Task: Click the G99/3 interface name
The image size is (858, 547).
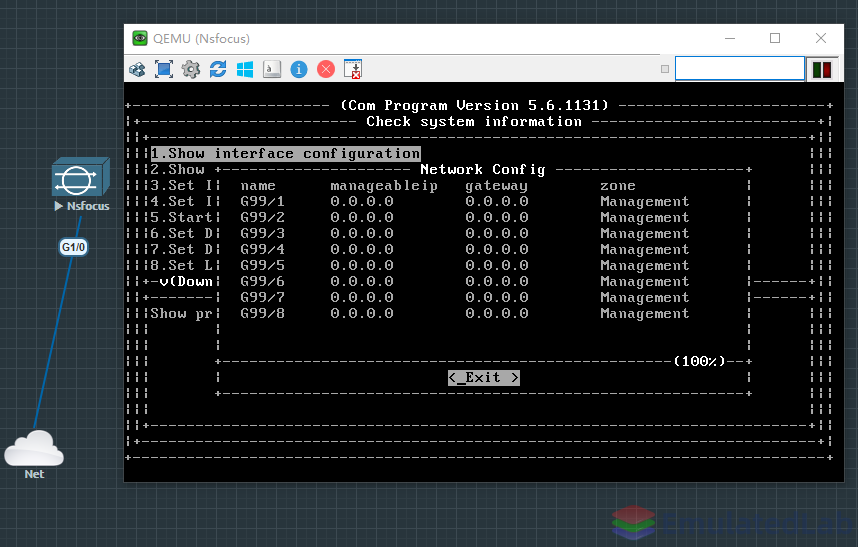Action: 263,234
